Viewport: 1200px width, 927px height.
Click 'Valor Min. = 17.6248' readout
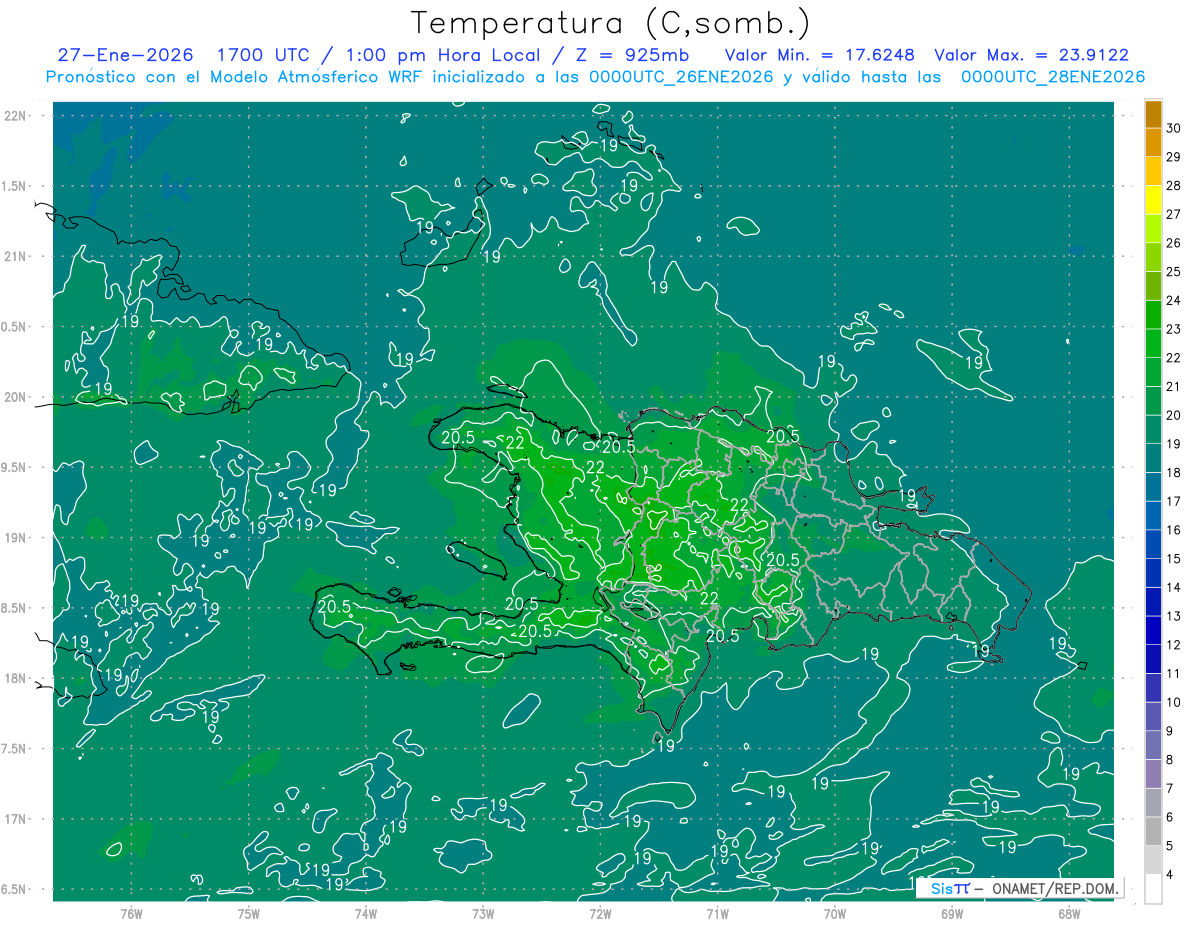[818, 56]
